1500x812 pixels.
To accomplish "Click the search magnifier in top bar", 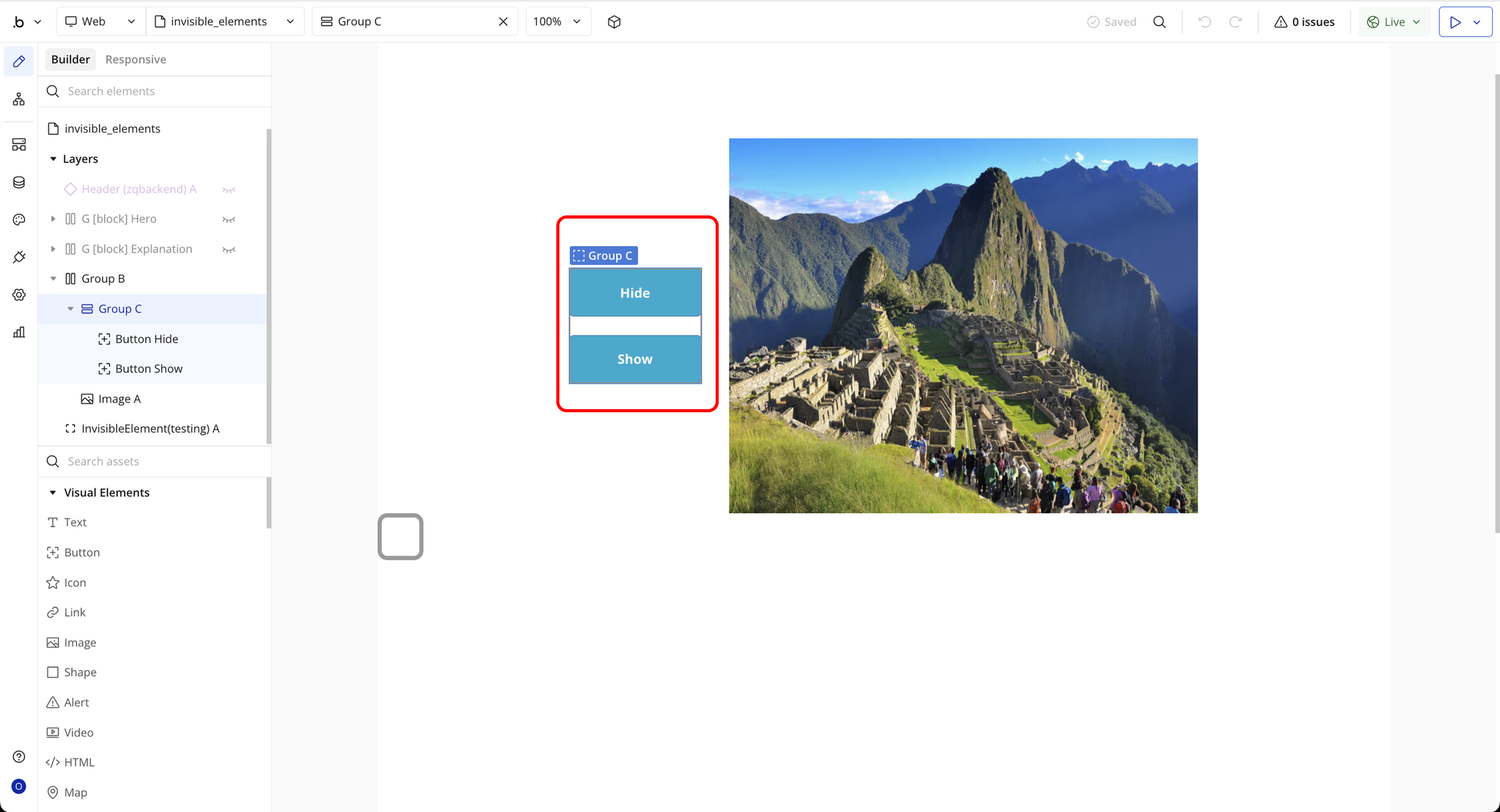I will tap(1159, 22).
